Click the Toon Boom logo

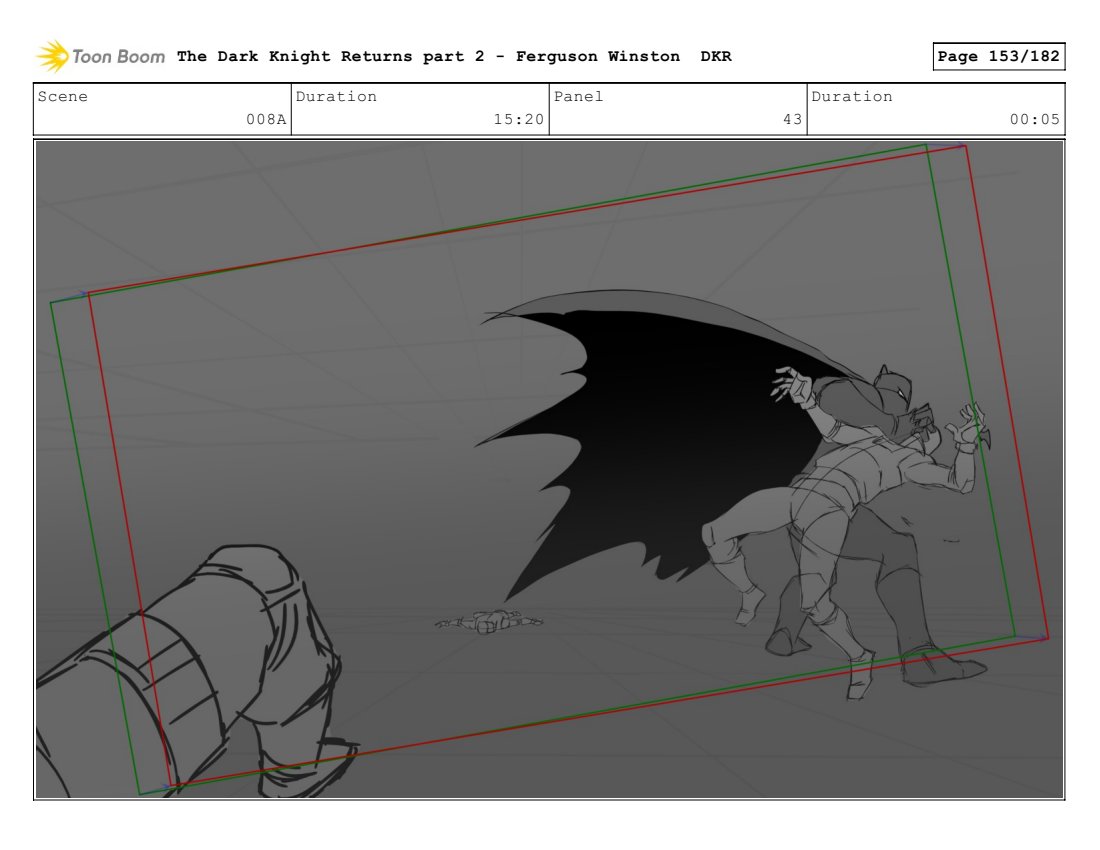pos(101,57)
